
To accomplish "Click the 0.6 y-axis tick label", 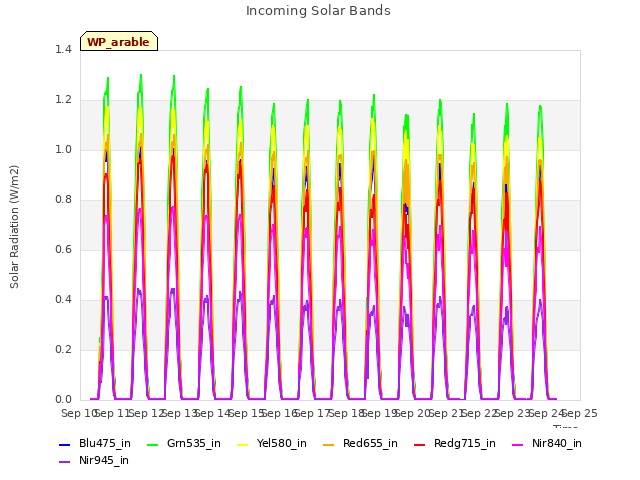I will (x=63, y=250).
